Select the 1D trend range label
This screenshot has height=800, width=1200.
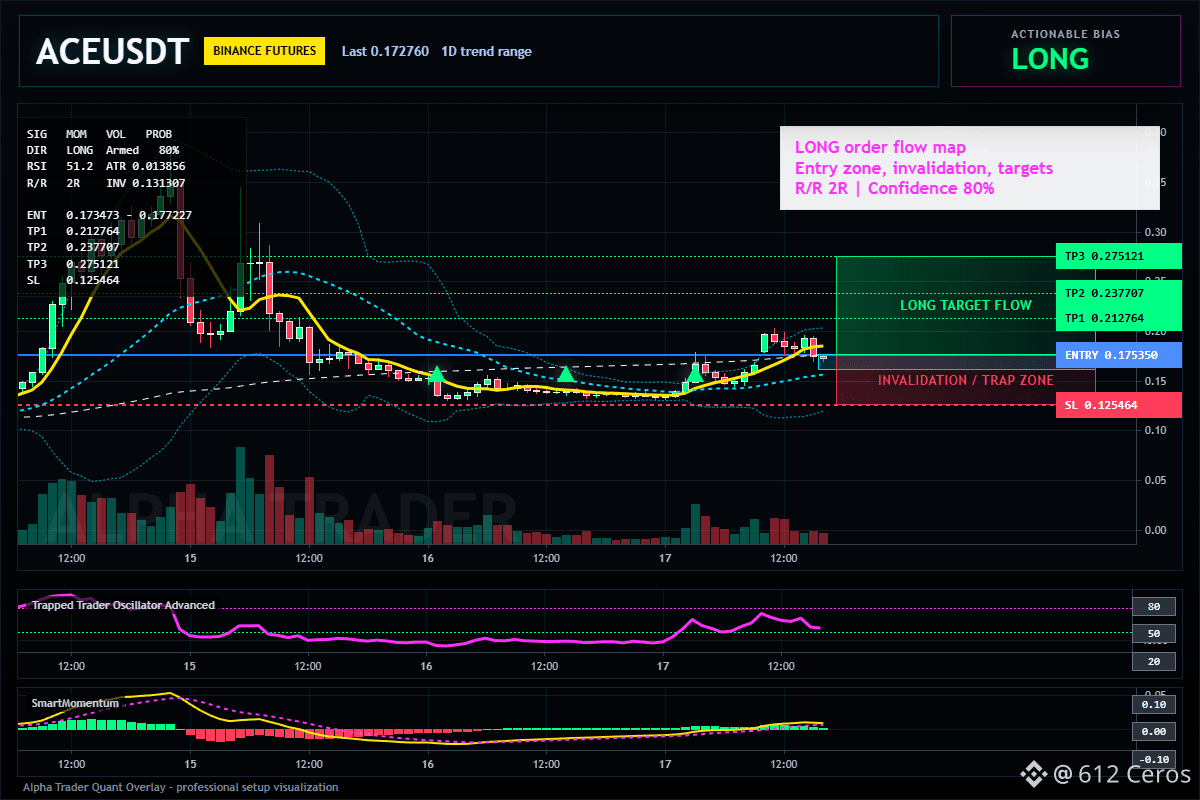(487, 52)
